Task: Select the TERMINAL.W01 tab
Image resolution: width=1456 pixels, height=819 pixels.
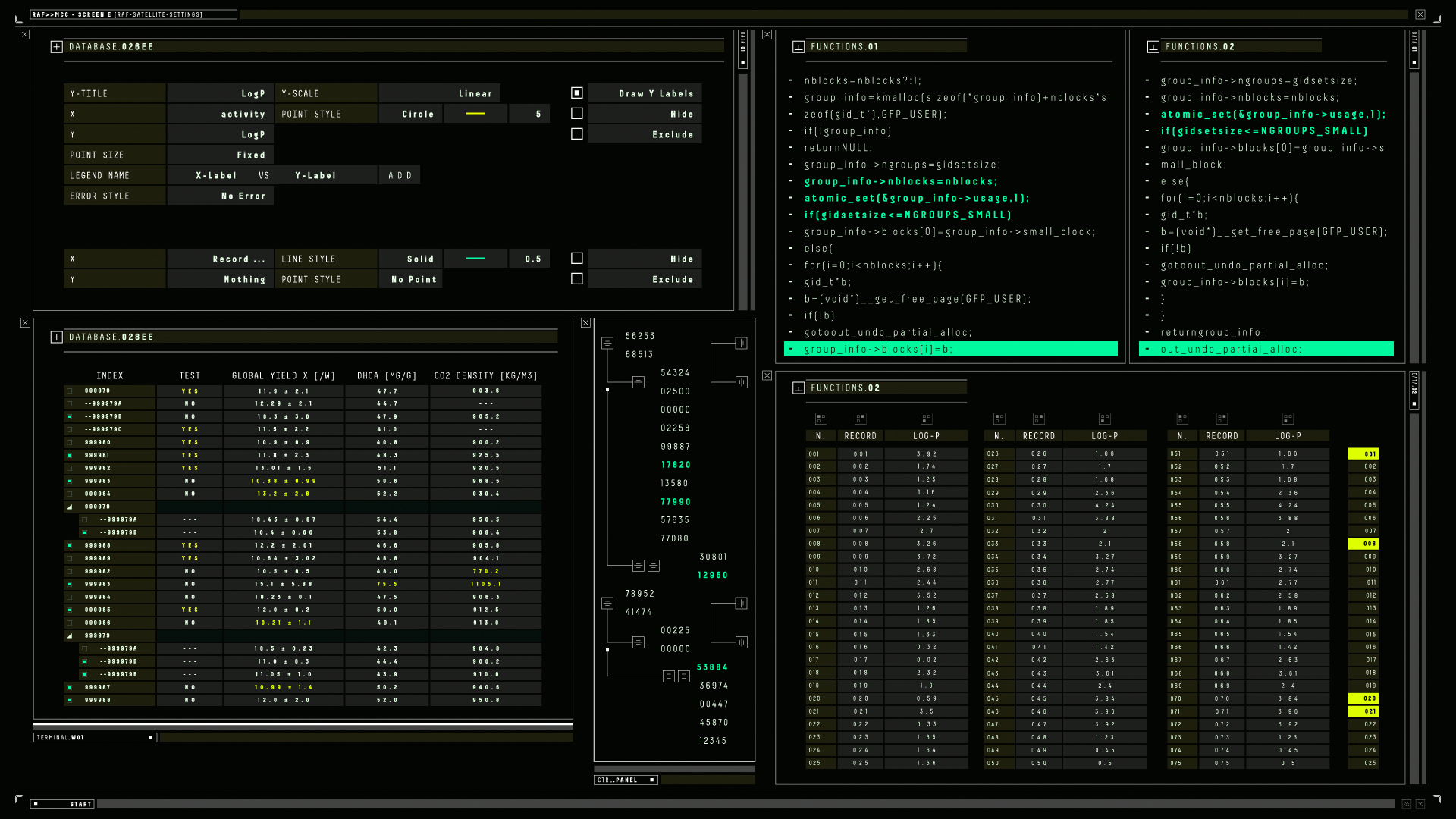Action: pos(95,737)
